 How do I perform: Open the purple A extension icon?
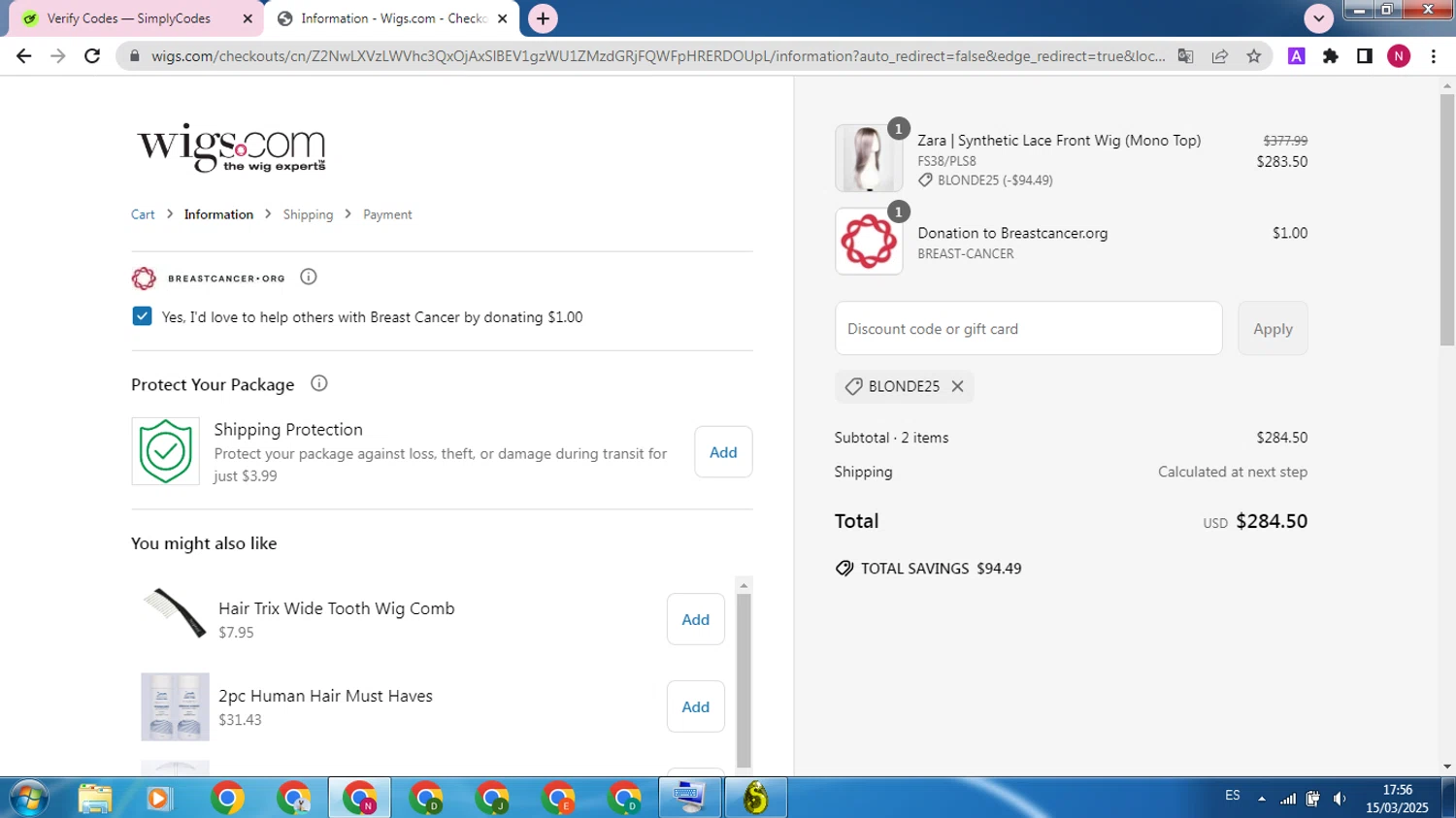point(1296,56)
